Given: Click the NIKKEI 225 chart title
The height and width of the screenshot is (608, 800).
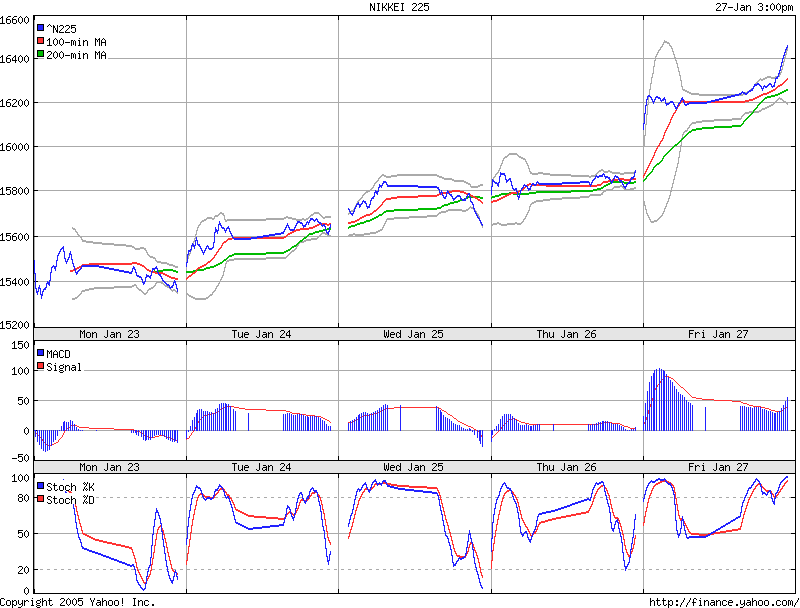Looking at the screenshot, I should 399,7.
